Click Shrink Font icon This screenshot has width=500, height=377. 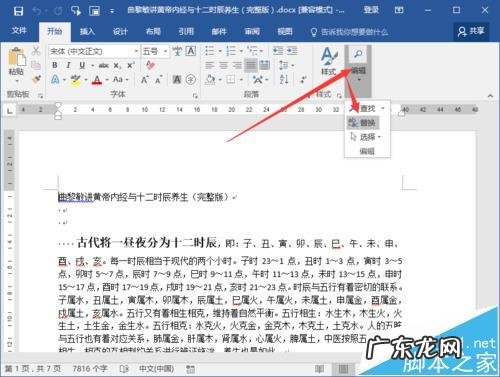point(158,80)
